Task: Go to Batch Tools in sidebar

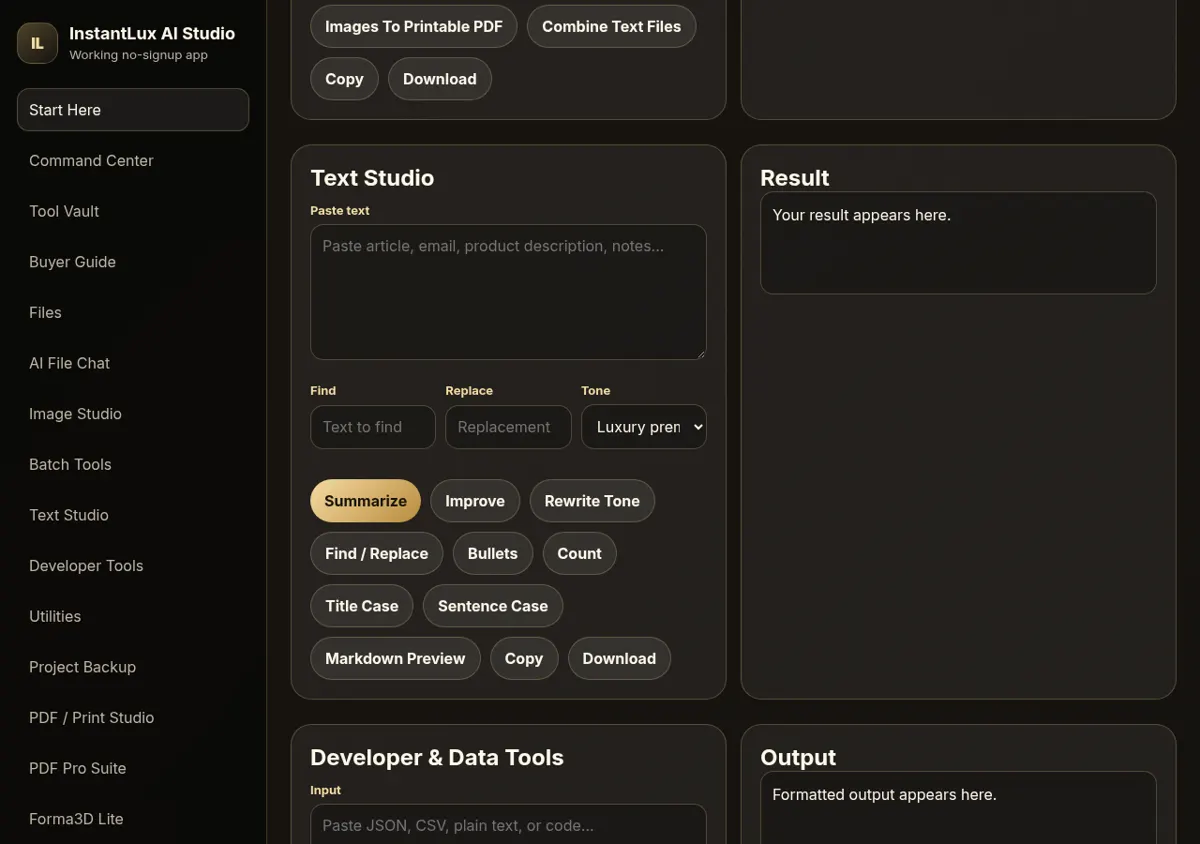Action: pos(133,464)
